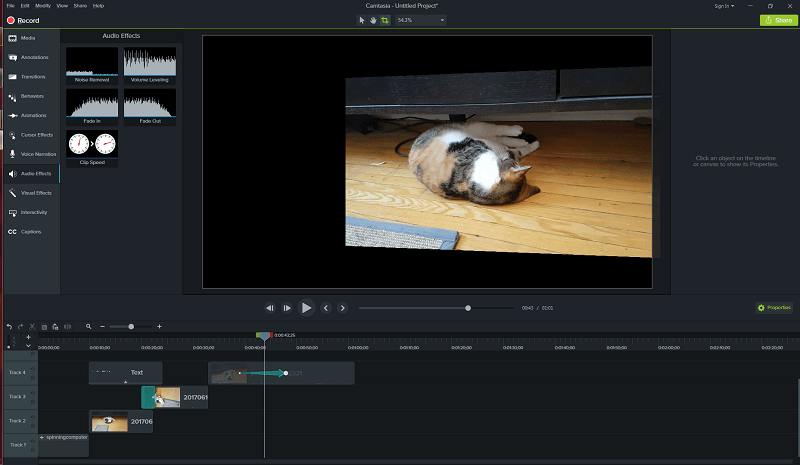
Task: Open the Interactivity panel
Action: [32, 212]
